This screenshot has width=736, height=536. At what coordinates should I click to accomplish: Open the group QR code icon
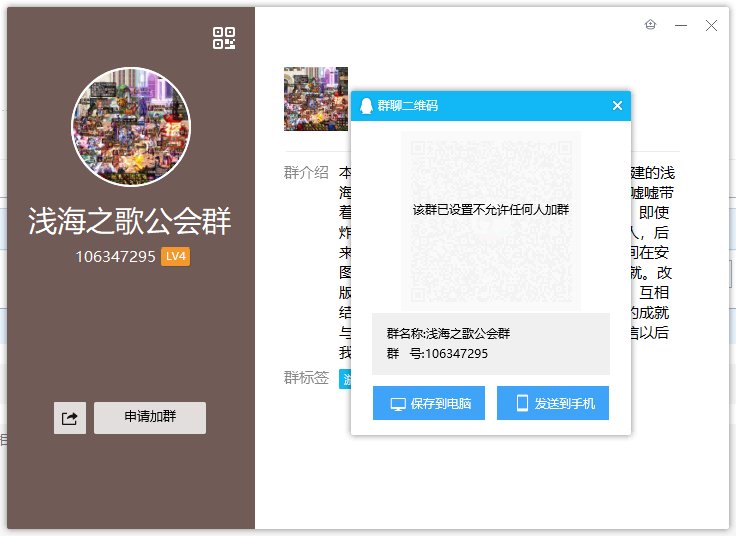[x=224, y=38]
